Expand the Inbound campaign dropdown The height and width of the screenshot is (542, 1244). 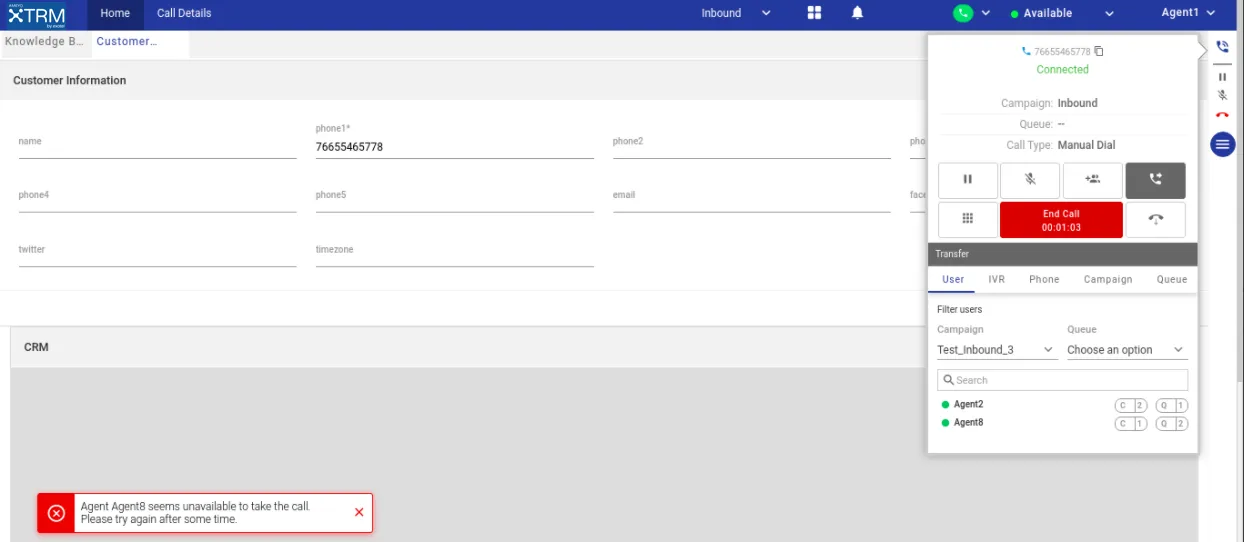pos(736,13)
